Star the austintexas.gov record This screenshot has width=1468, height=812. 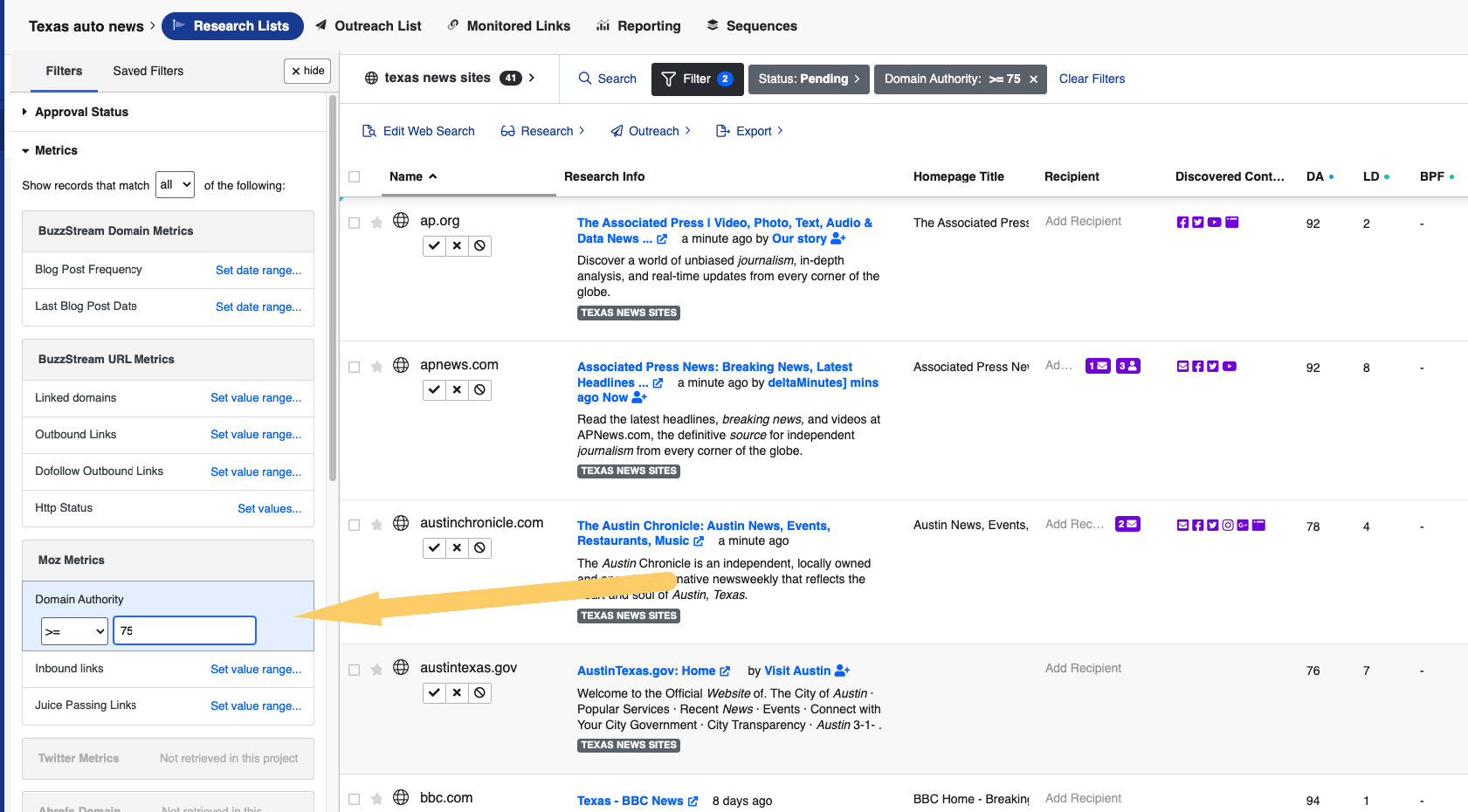pos(376,670)
